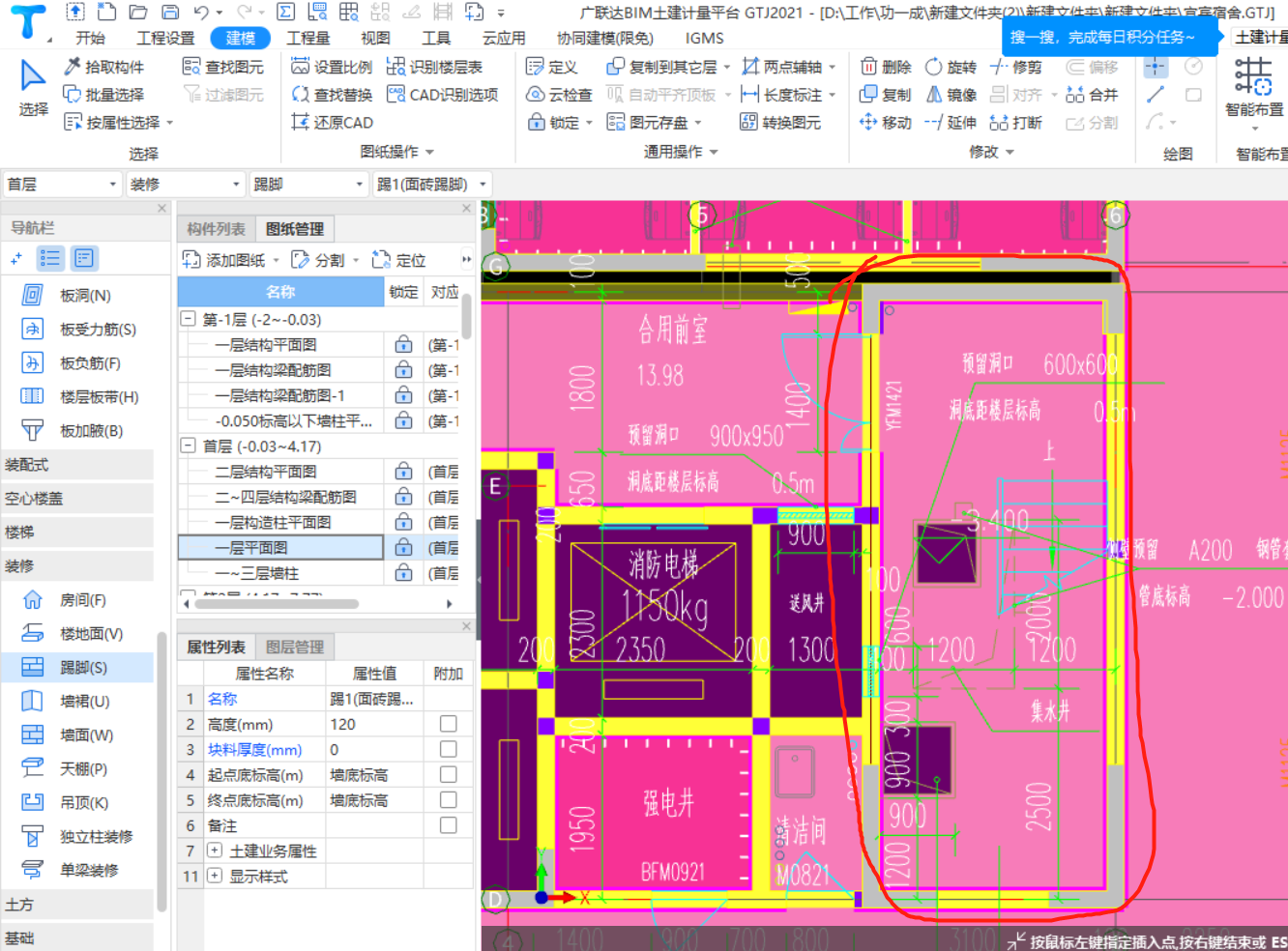The width and height of the screenshot is (1288, 951).
Task: Click the 高度(mm) value 120 field
Action: (374, 724)
